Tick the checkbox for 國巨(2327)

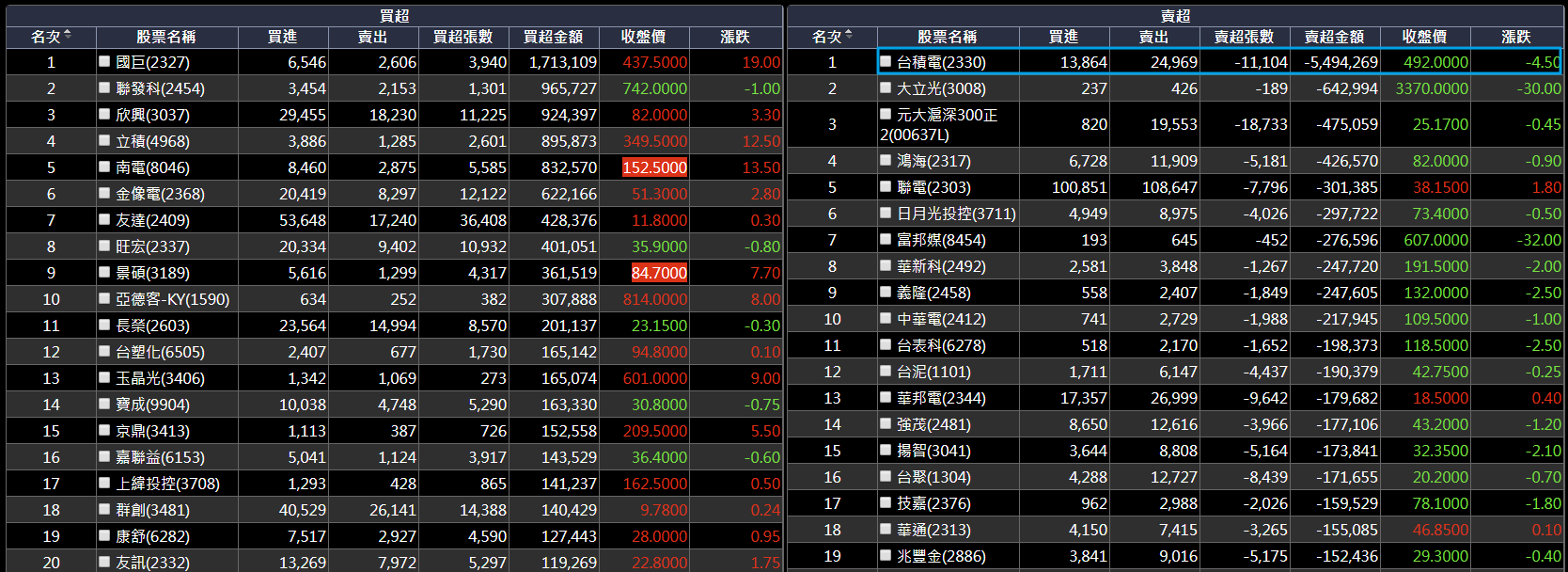105,61
